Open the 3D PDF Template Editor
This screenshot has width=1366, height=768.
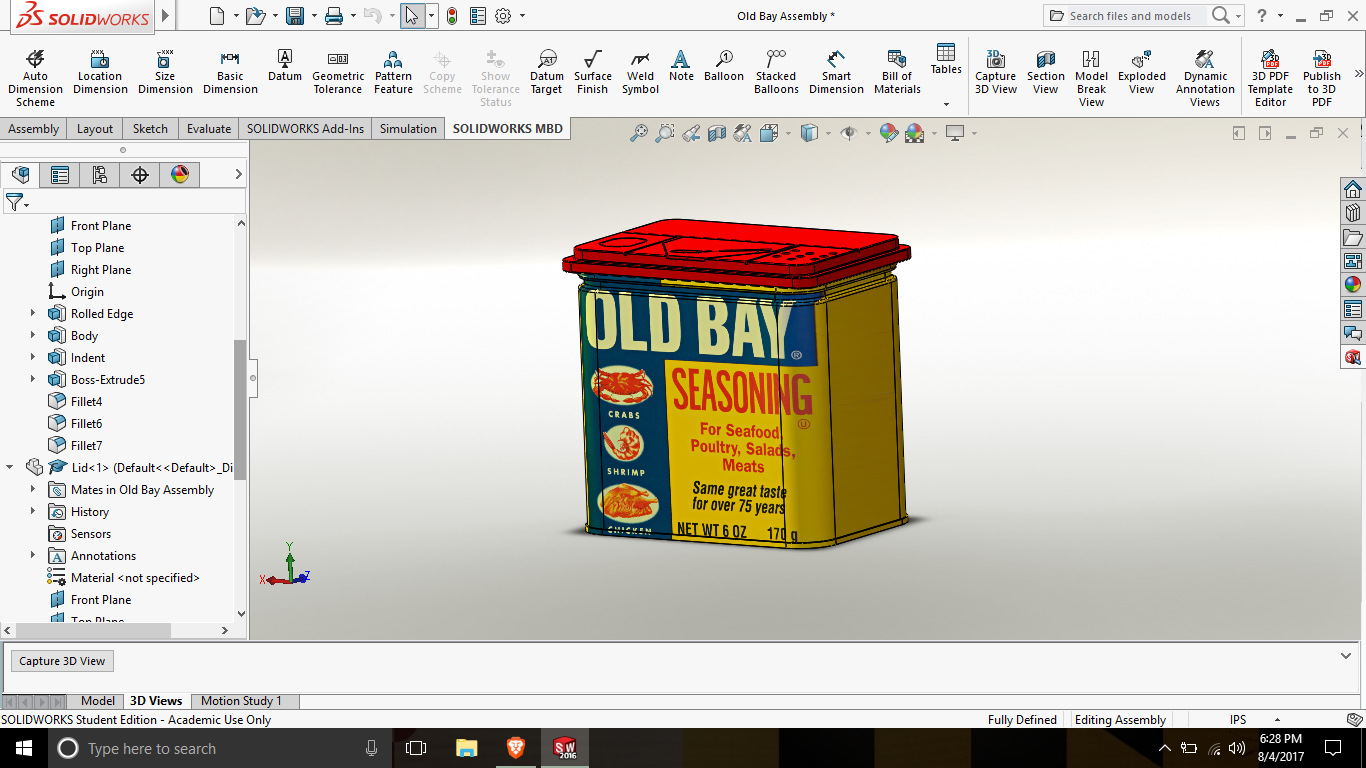coord(1270,78)
